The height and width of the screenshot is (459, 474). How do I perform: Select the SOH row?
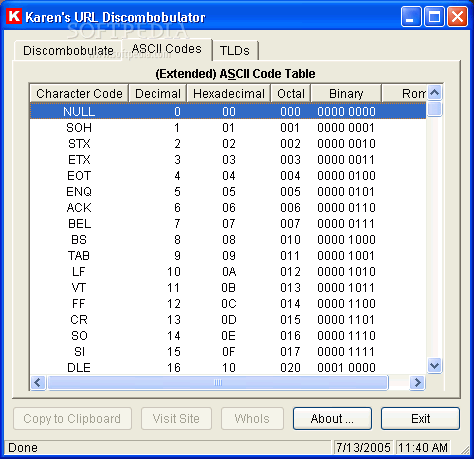pyautogui.click(x=228, y=127)
